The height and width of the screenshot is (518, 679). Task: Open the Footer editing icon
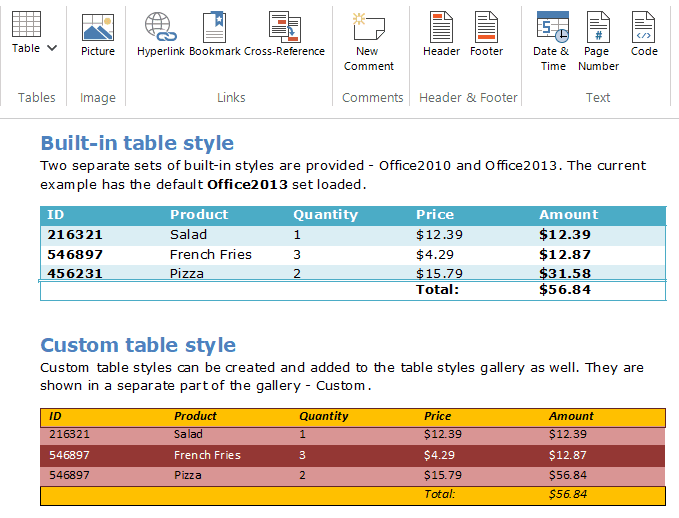point(486,35)
